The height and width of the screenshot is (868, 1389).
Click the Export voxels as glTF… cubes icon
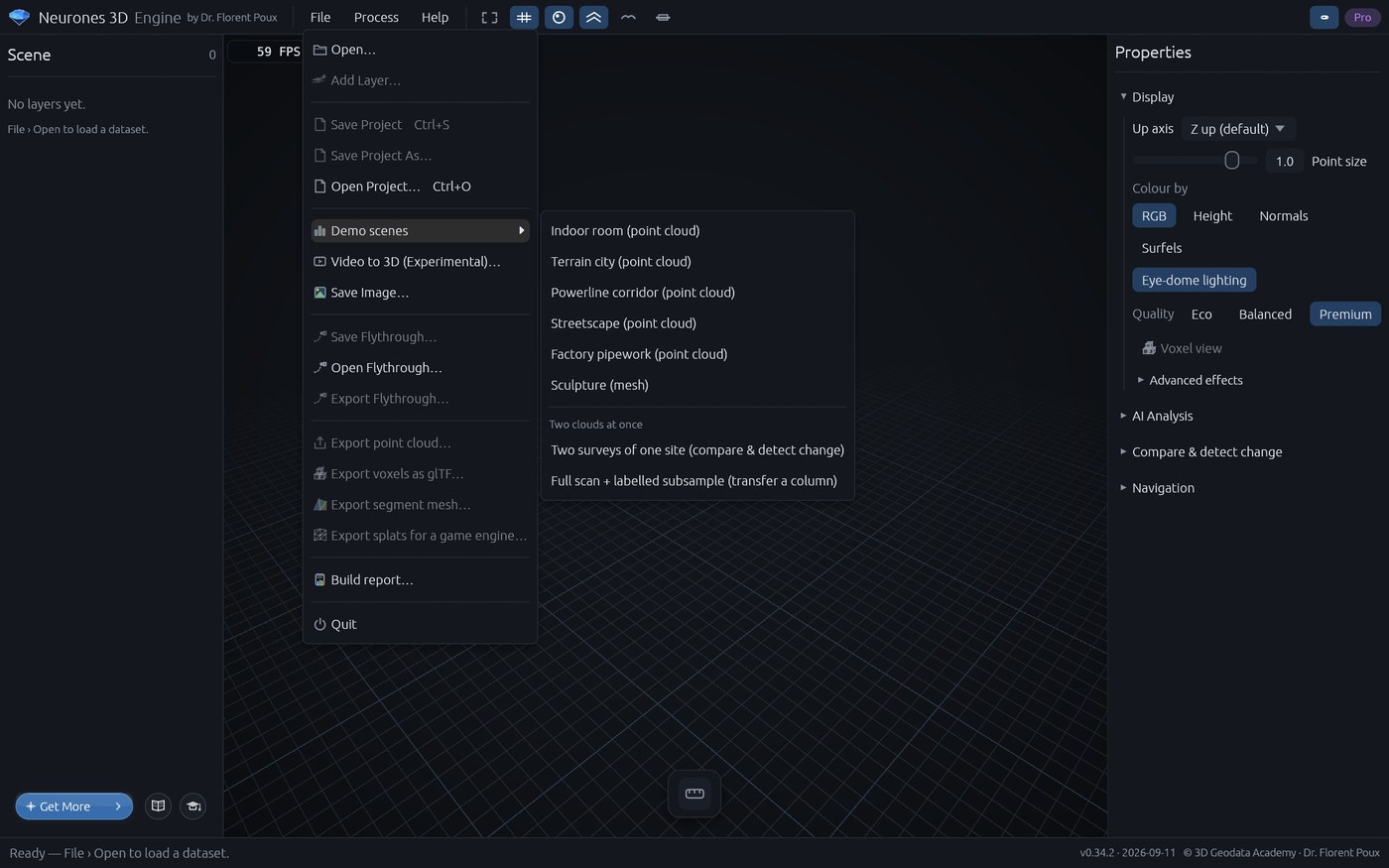coord(319,474)
